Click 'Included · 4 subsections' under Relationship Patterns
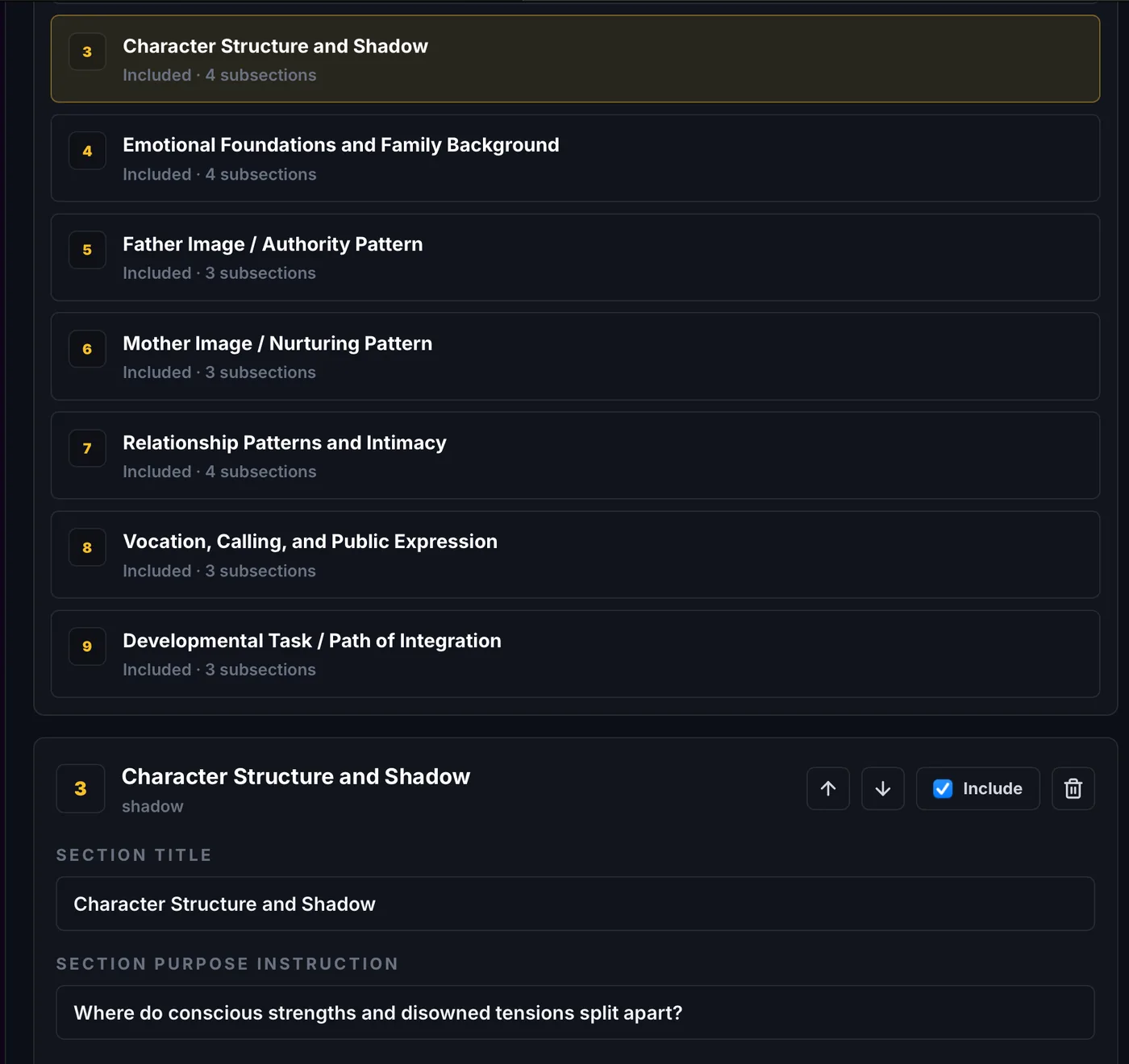 click(x=219, y=472)
